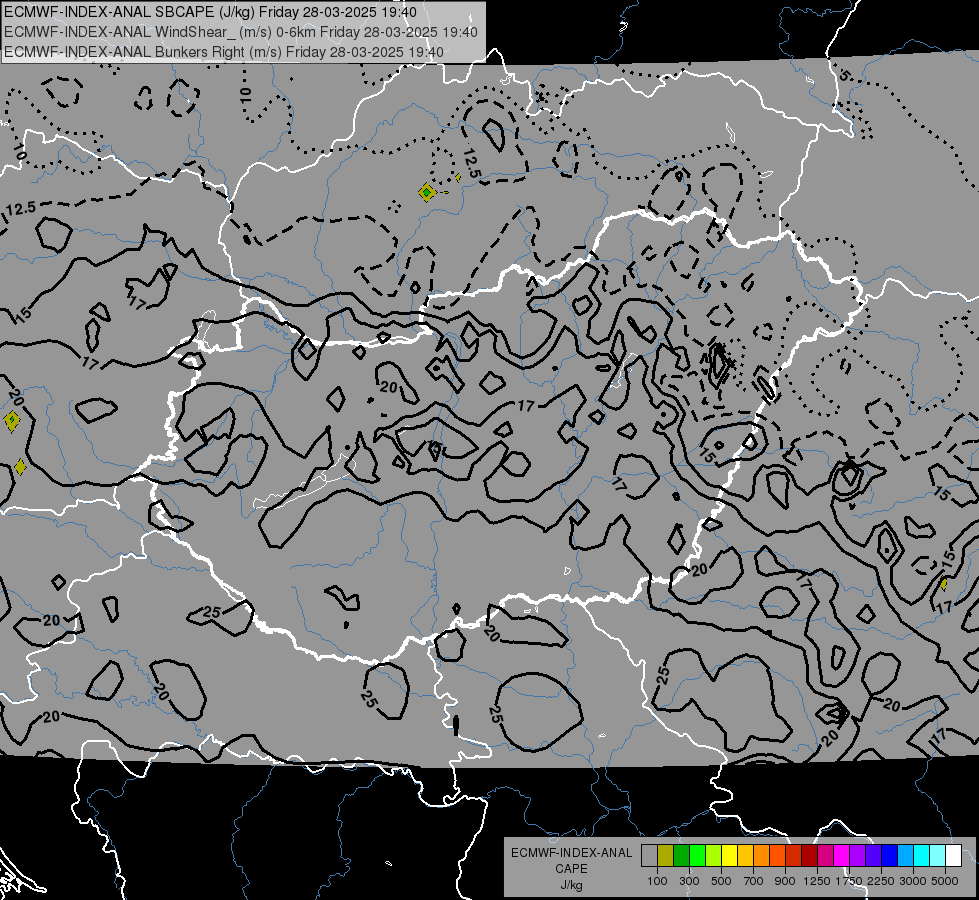Image resolution: width=979 pixels, height=900 pixels.
Task: Click the J/kg unit label in the legend
Action: pyautogui.click(x=571, y=885)
